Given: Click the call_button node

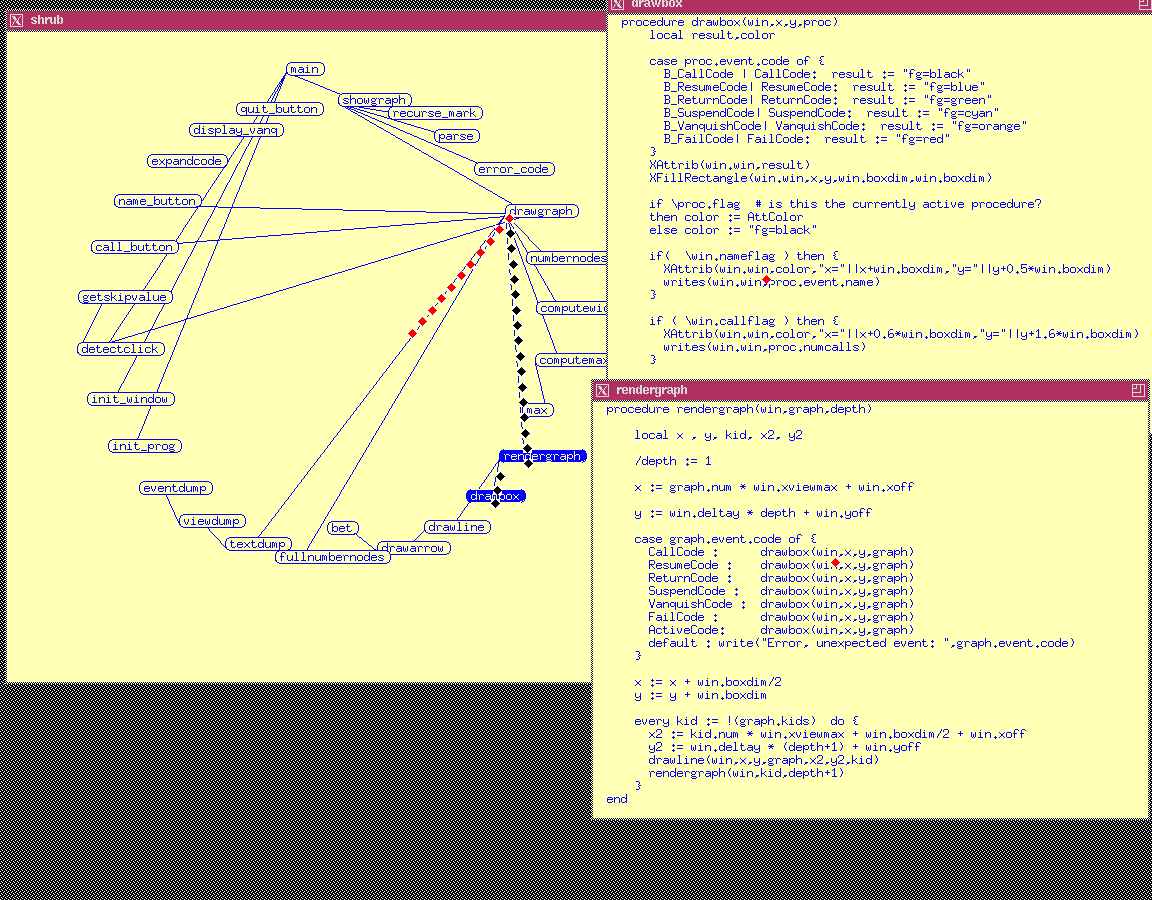Looking at the screenshot, I should pyautogui.click(x=134, y=247).
